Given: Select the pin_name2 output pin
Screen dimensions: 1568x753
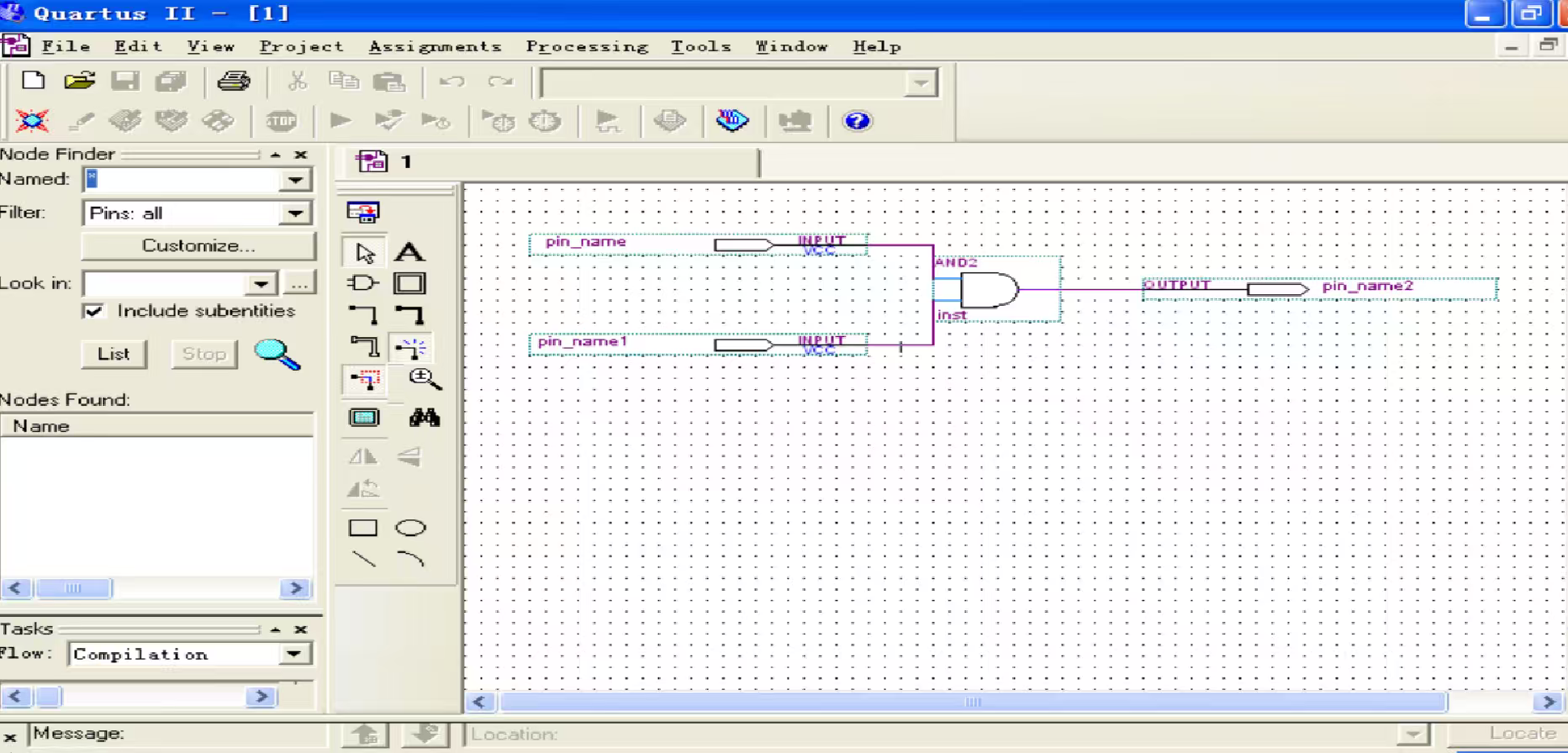Looking at the screenshot, I should pos(1320,289).
